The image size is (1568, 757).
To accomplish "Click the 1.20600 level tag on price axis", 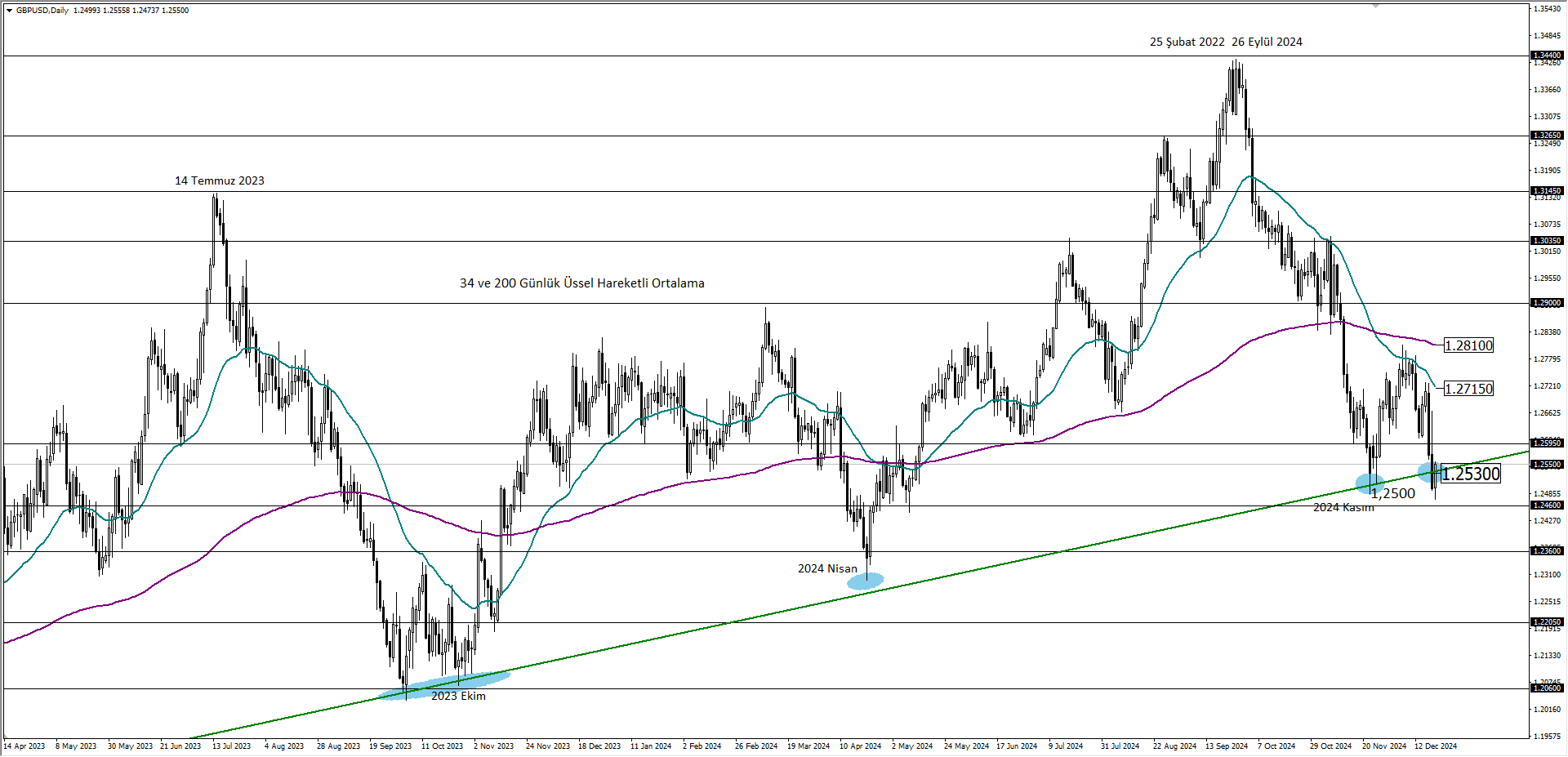I will coord(1547,688).
